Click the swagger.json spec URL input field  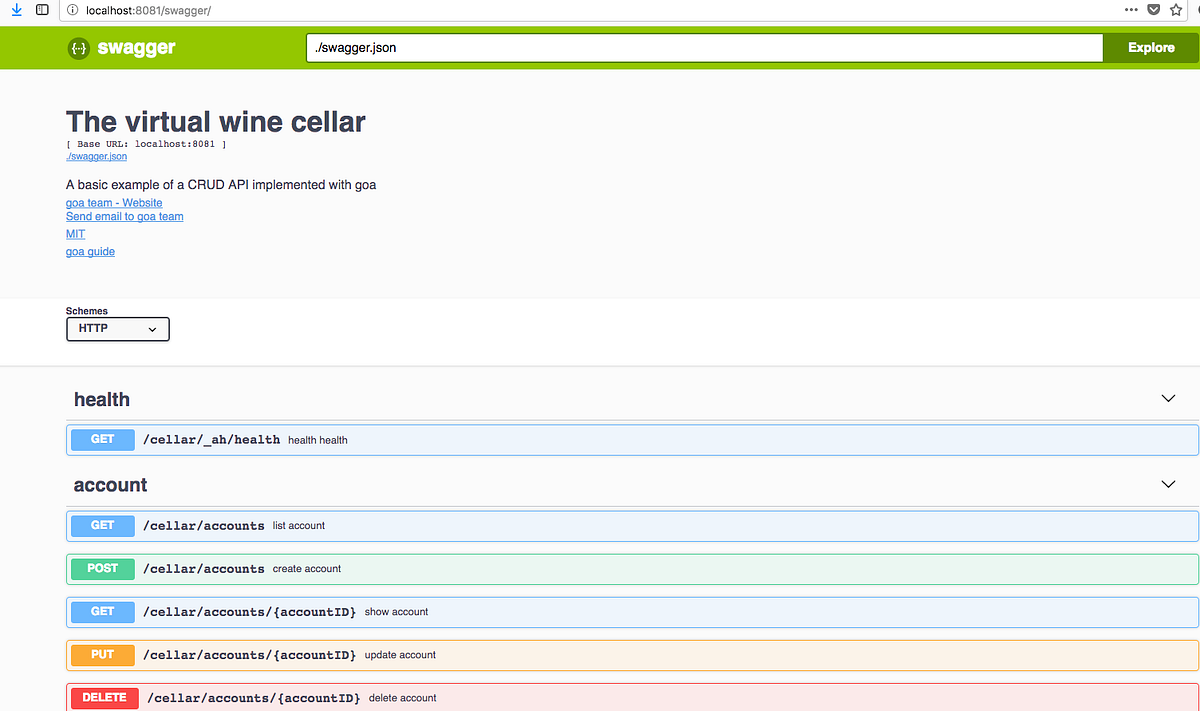700,47
